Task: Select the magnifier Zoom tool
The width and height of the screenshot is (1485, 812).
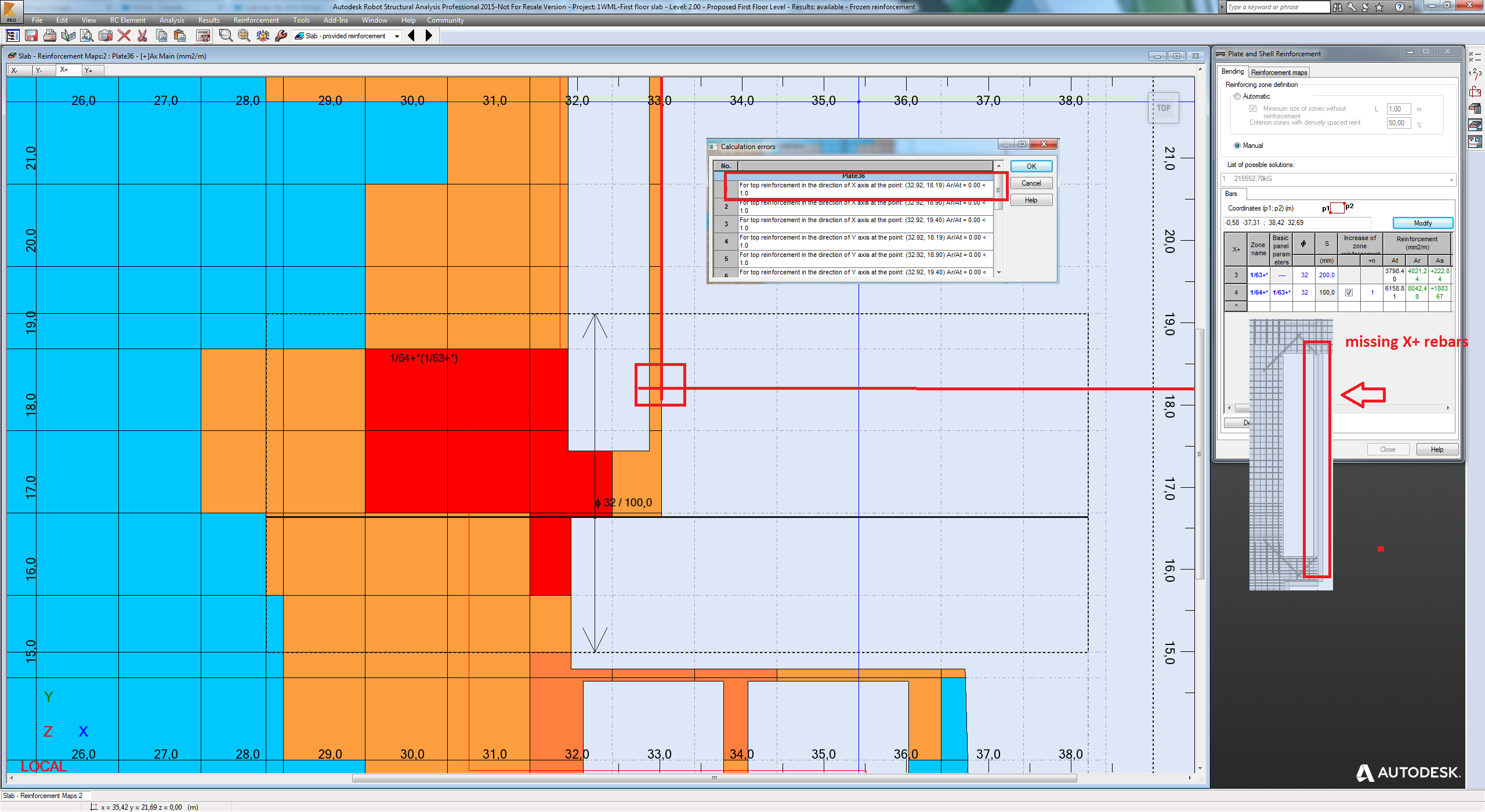Action: (x=225, y=35)
